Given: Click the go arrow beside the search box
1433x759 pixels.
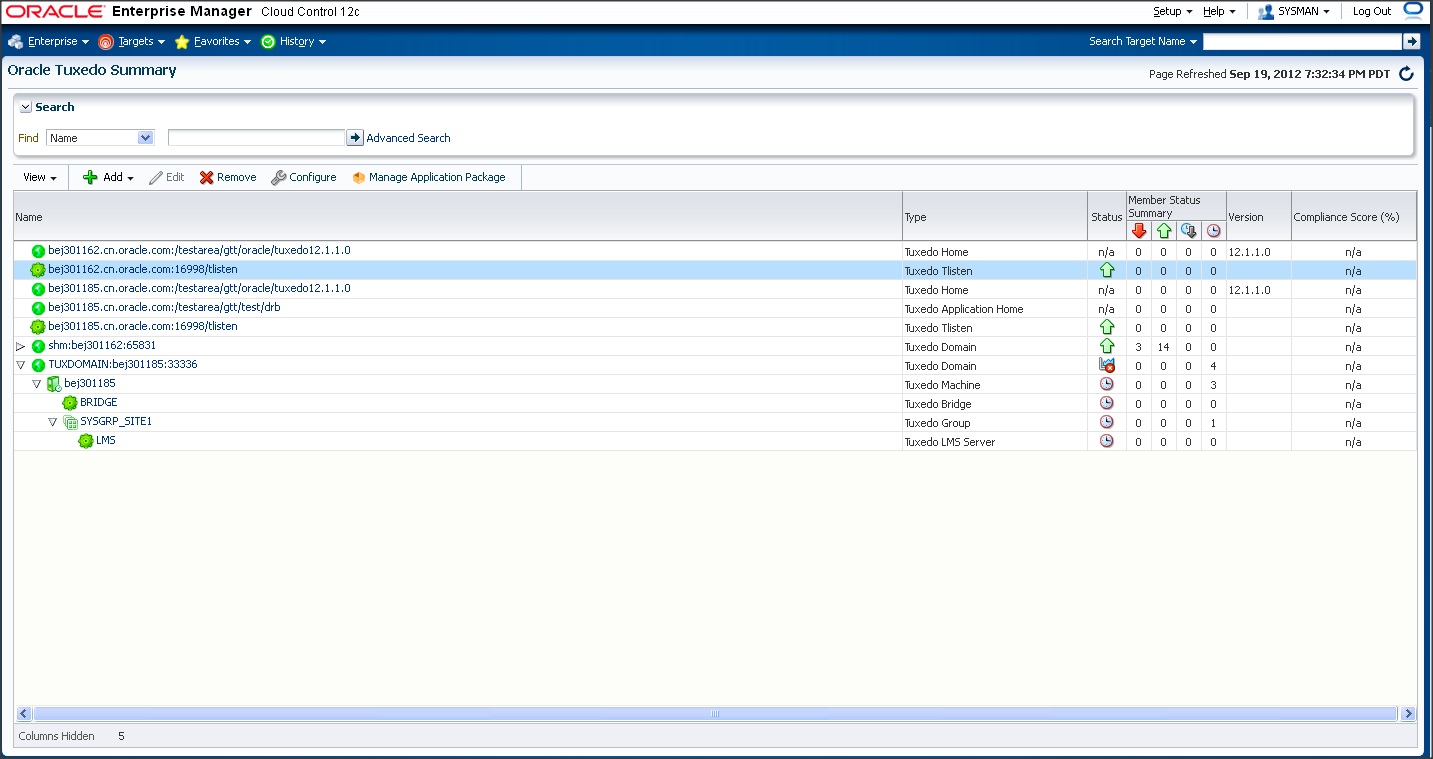Looking at the screenshot, I should (x=355, y=137).
